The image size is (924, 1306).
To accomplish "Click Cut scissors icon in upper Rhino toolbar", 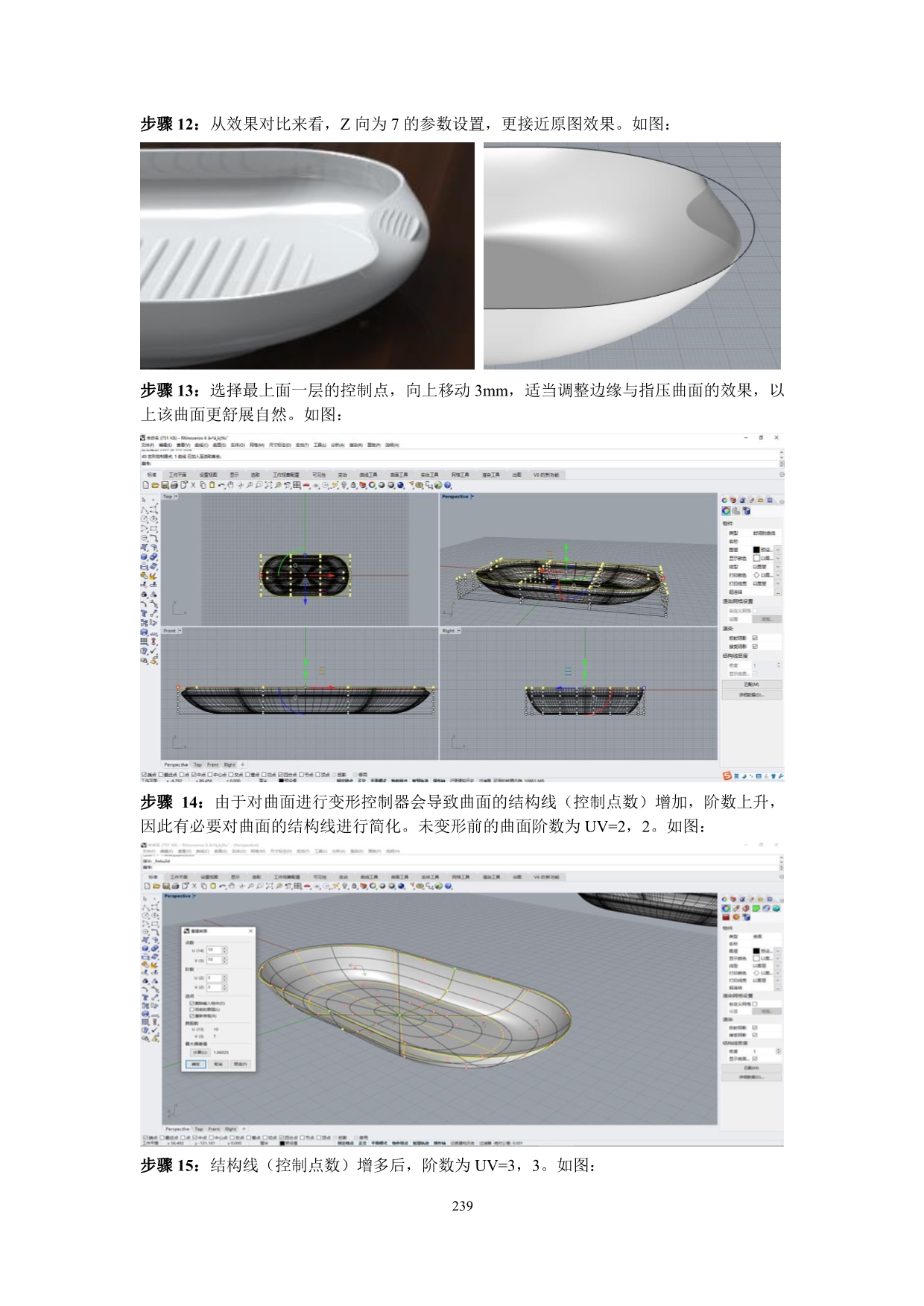I will pos(192,485).
